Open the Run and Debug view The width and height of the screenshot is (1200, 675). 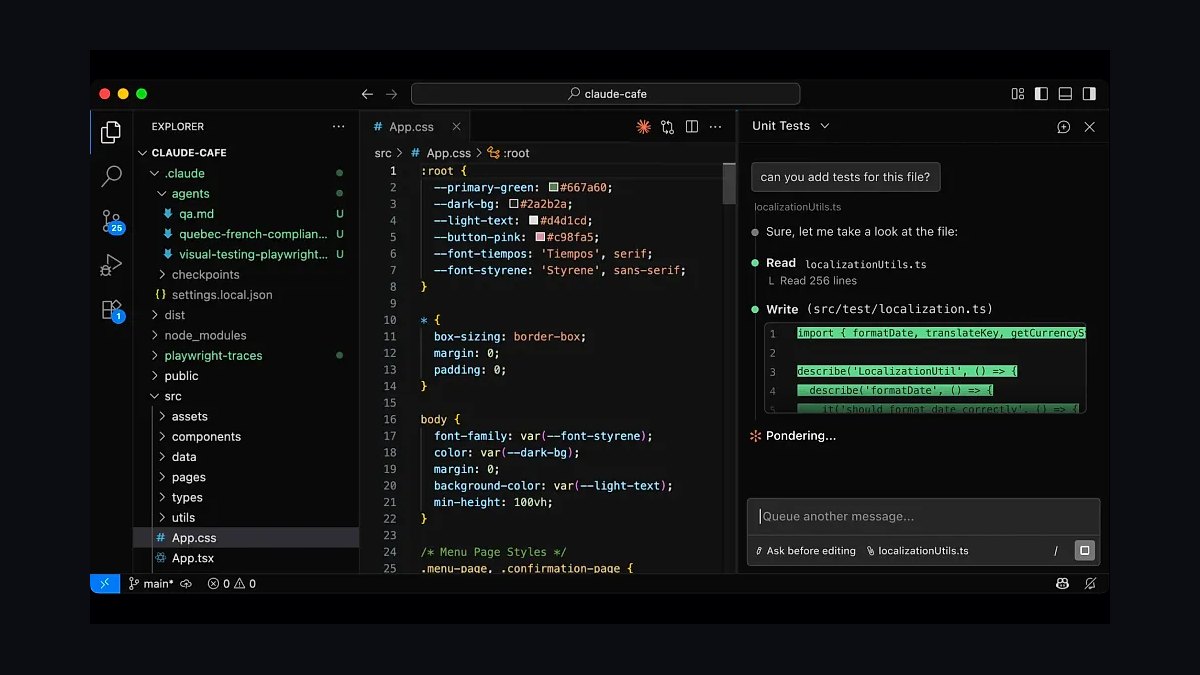(x=112, y=265)
